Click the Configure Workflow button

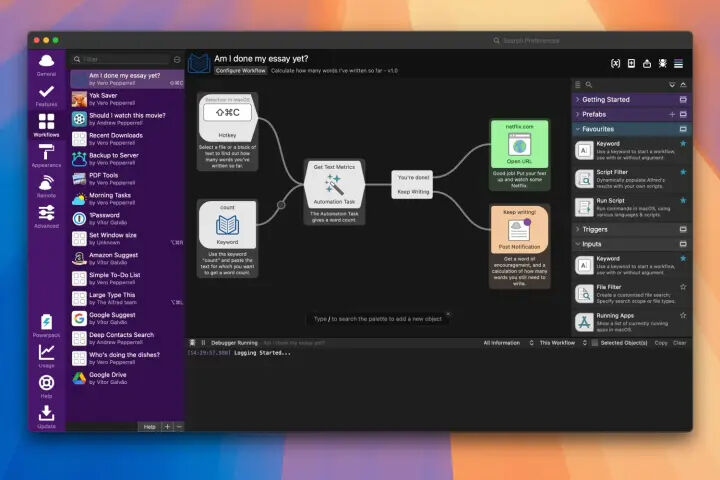click(242, 71)
